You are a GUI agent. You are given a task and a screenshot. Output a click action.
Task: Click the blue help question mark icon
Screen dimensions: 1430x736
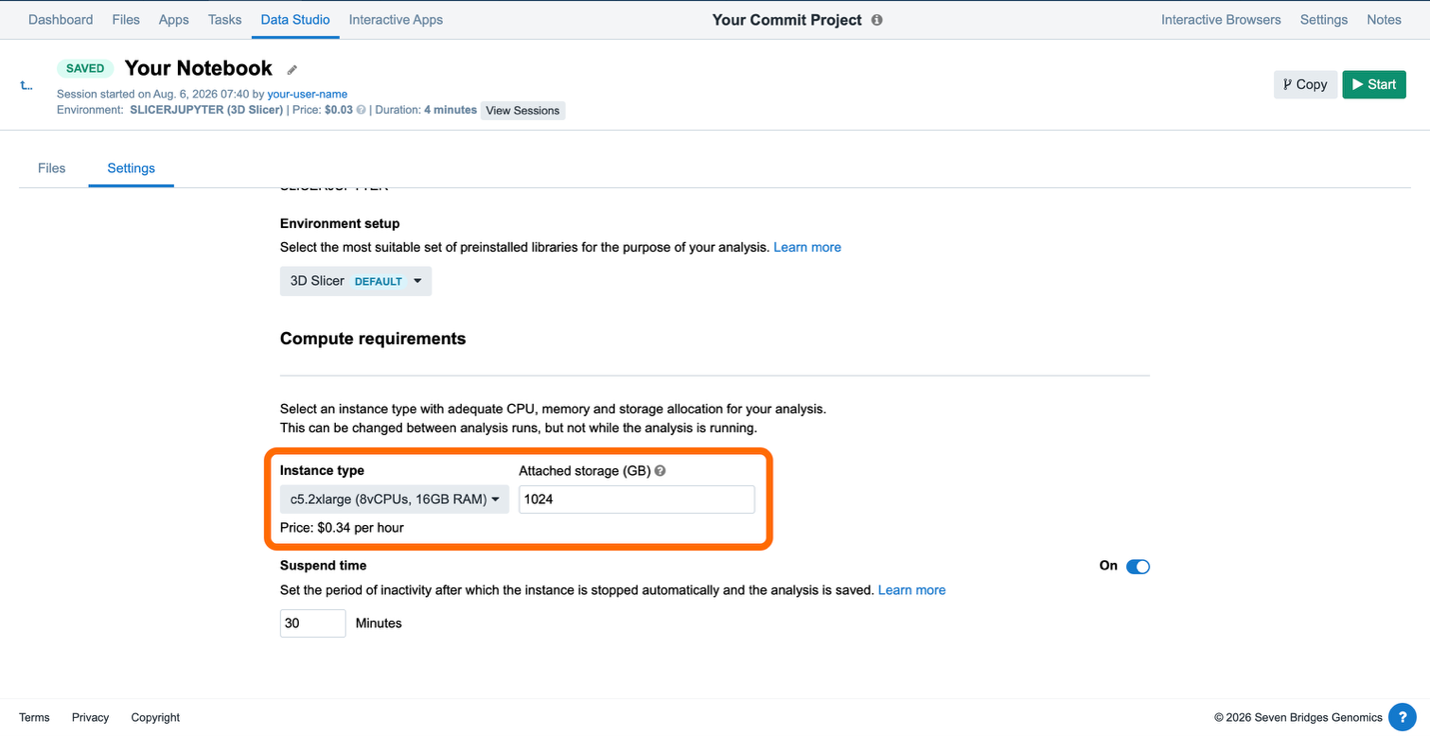(x=1402, y=717)
